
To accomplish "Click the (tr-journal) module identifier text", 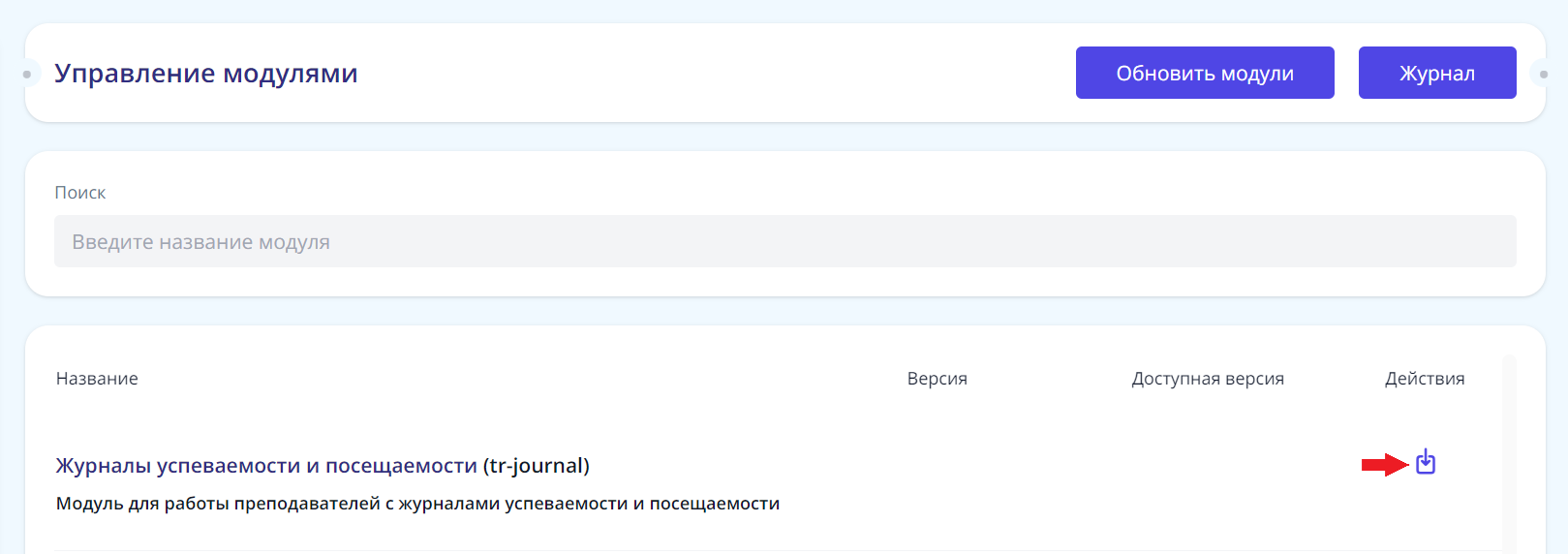I will click(x=537, y=466).
